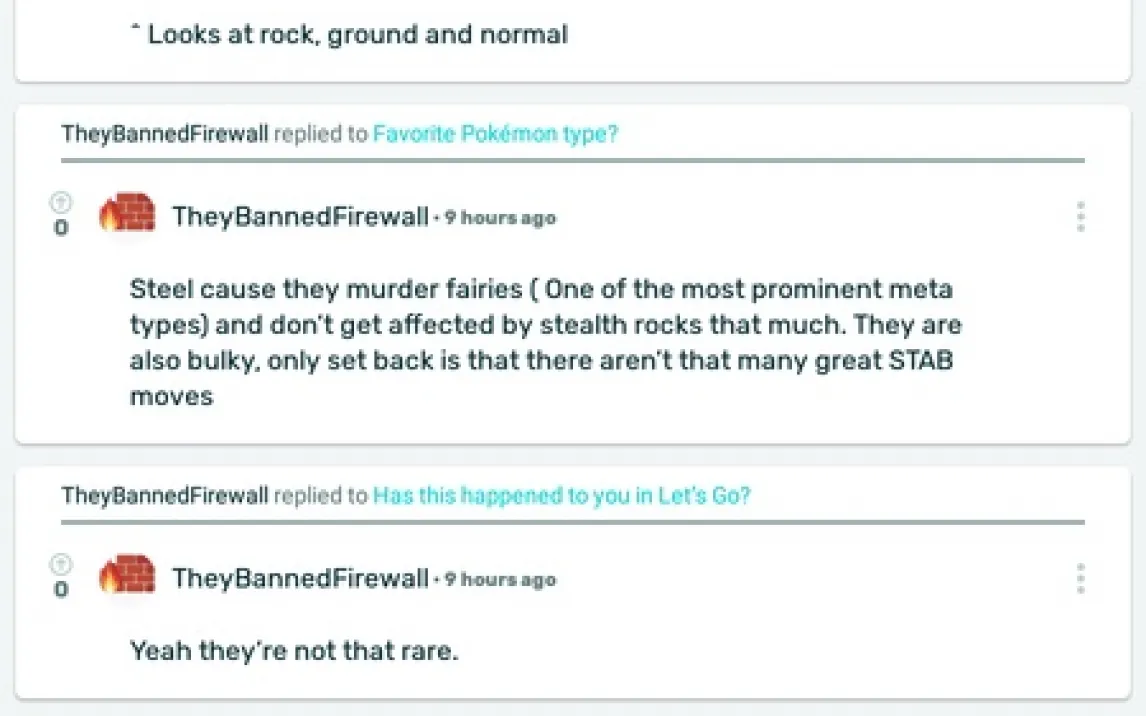
Task: Click the vote count under Steel reply upvote
Action: (x=61, y=229)
